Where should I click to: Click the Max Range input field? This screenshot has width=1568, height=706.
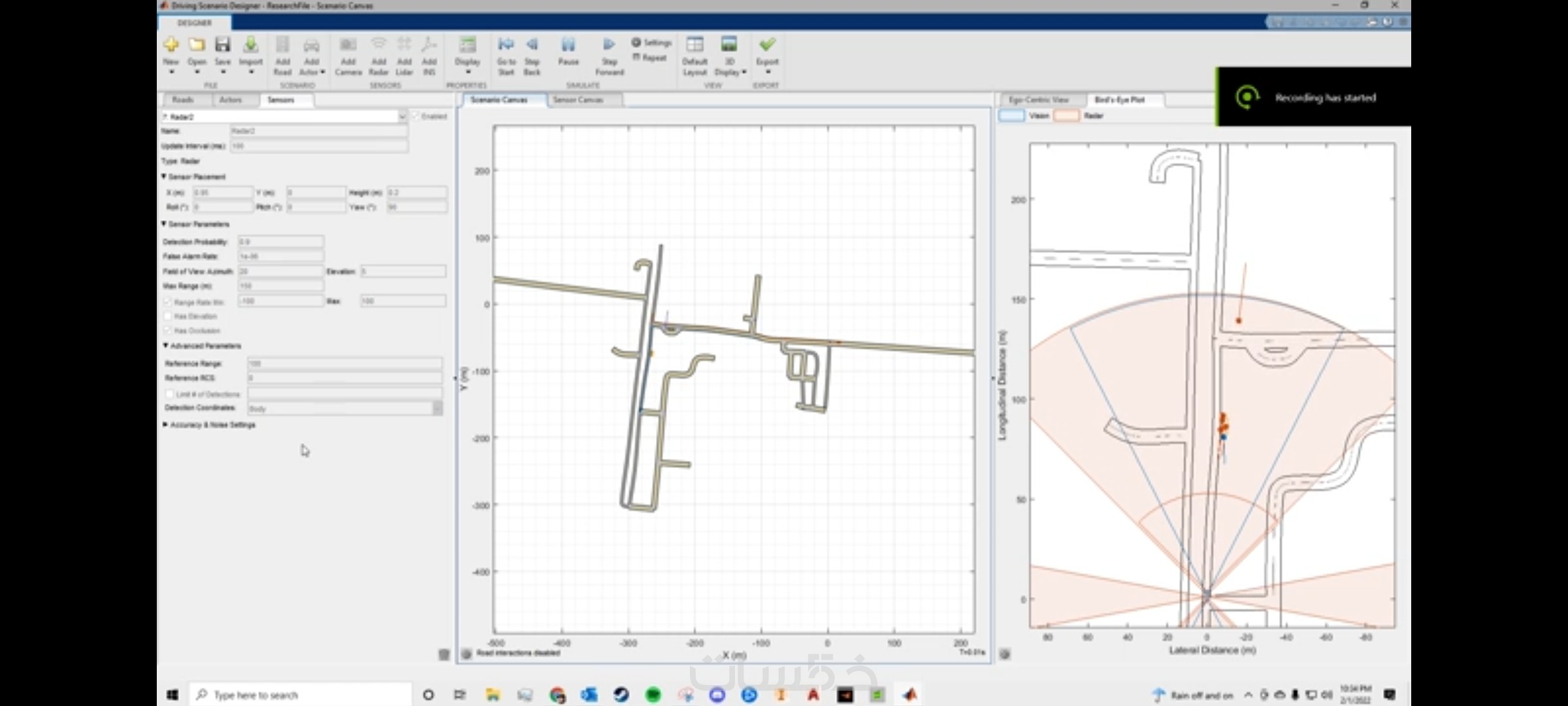click(x=281, y=286)
